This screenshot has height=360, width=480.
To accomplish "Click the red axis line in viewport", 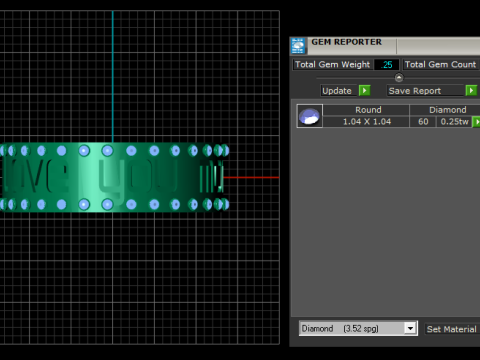I will 251,177.
